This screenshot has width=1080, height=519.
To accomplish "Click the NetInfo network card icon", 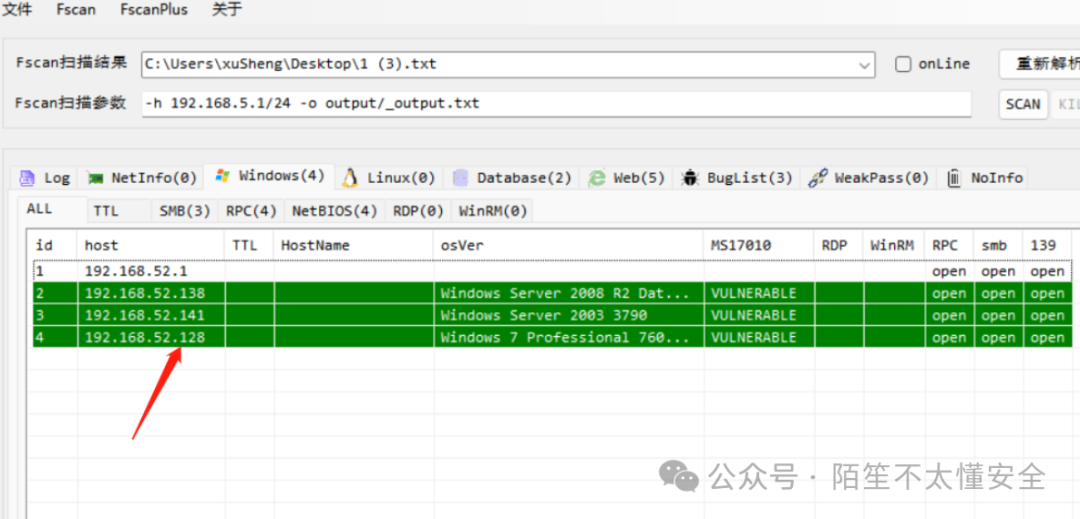I will 94,178.
